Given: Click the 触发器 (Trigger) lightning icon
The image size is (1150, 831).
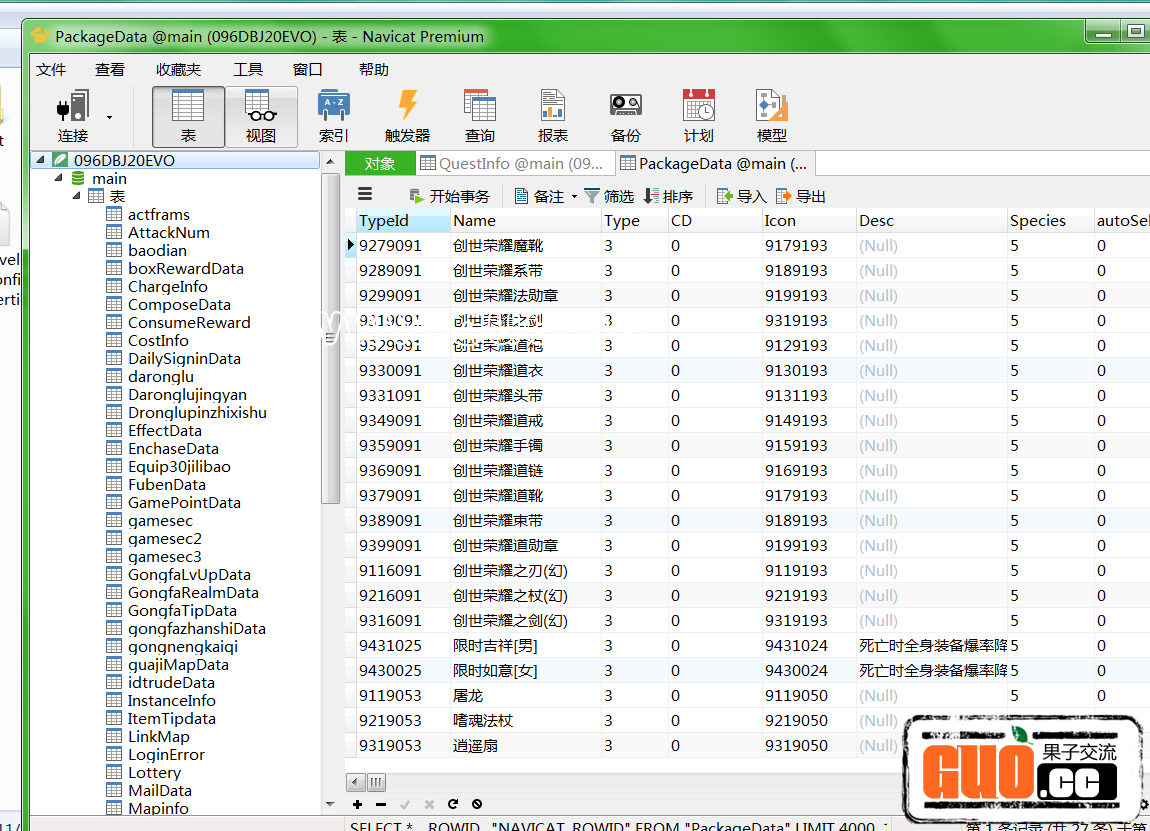Looking at the screenshot, I should pyautogui.click(x=407, y=116).
